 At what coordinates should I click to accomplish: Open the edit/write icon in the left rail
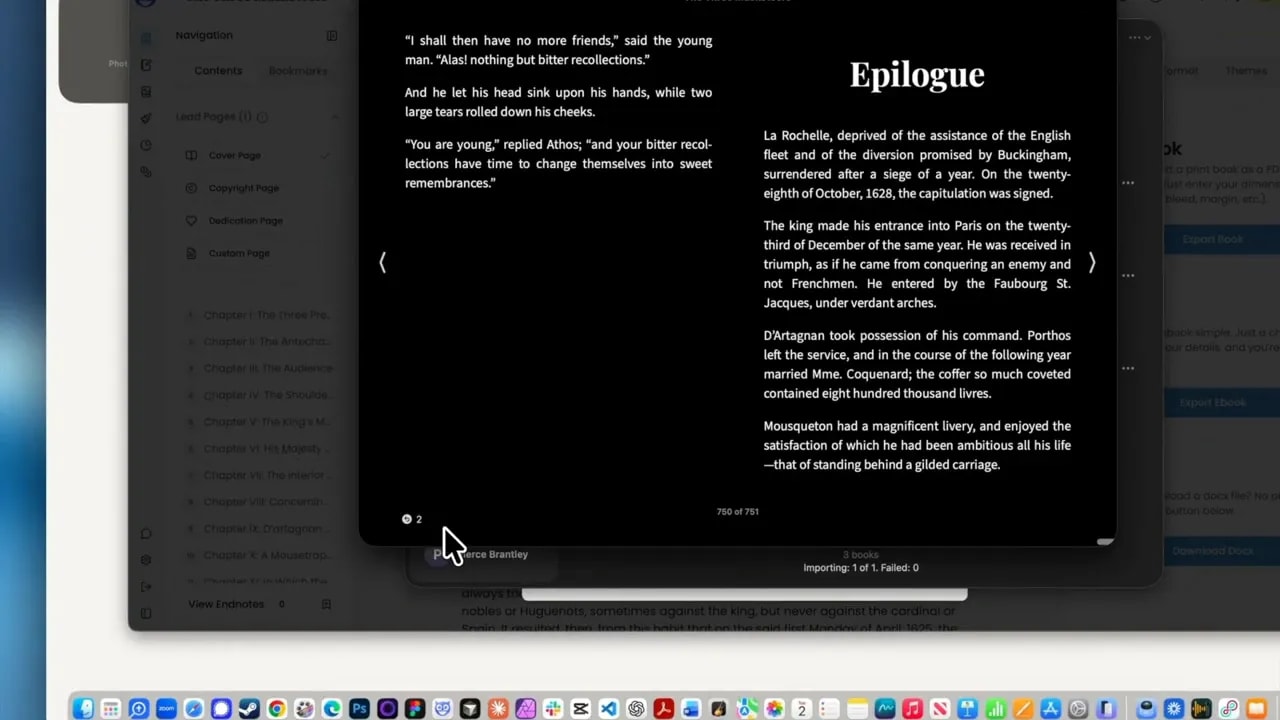146,65
